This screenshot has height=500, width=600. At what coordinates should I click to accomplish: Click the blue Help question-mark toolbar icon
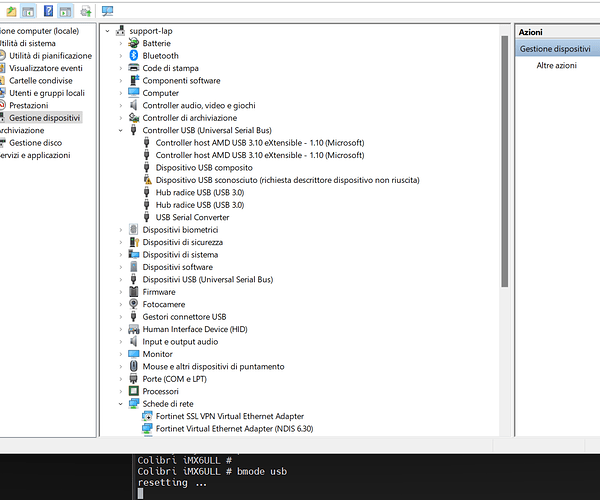[48, 11]
